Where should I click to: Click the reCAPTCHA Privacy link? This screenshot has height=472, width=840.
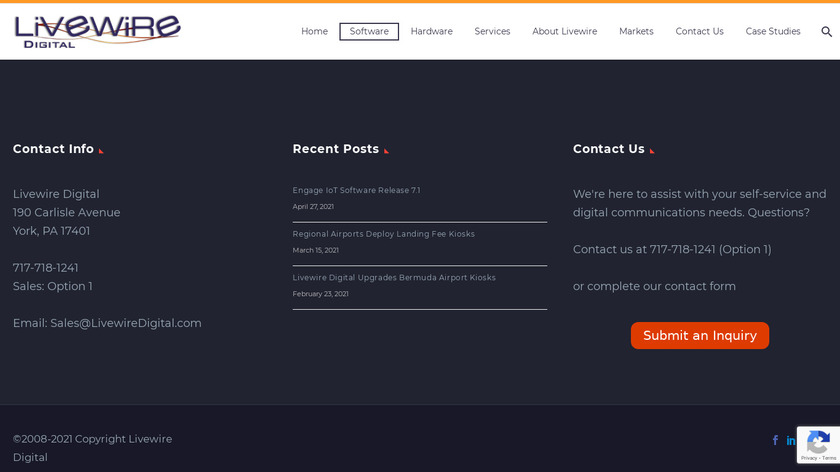tap(808, 458)
